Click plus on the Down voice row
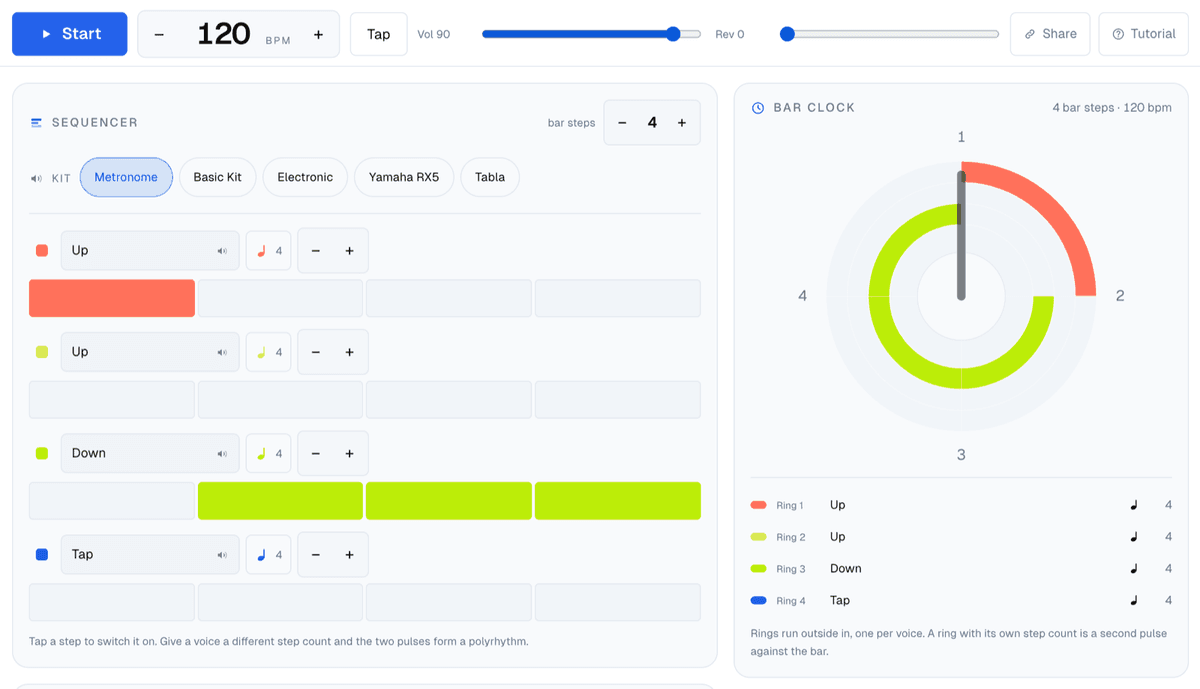Viewport: 1200px width, 689px height. click(349, 454)
